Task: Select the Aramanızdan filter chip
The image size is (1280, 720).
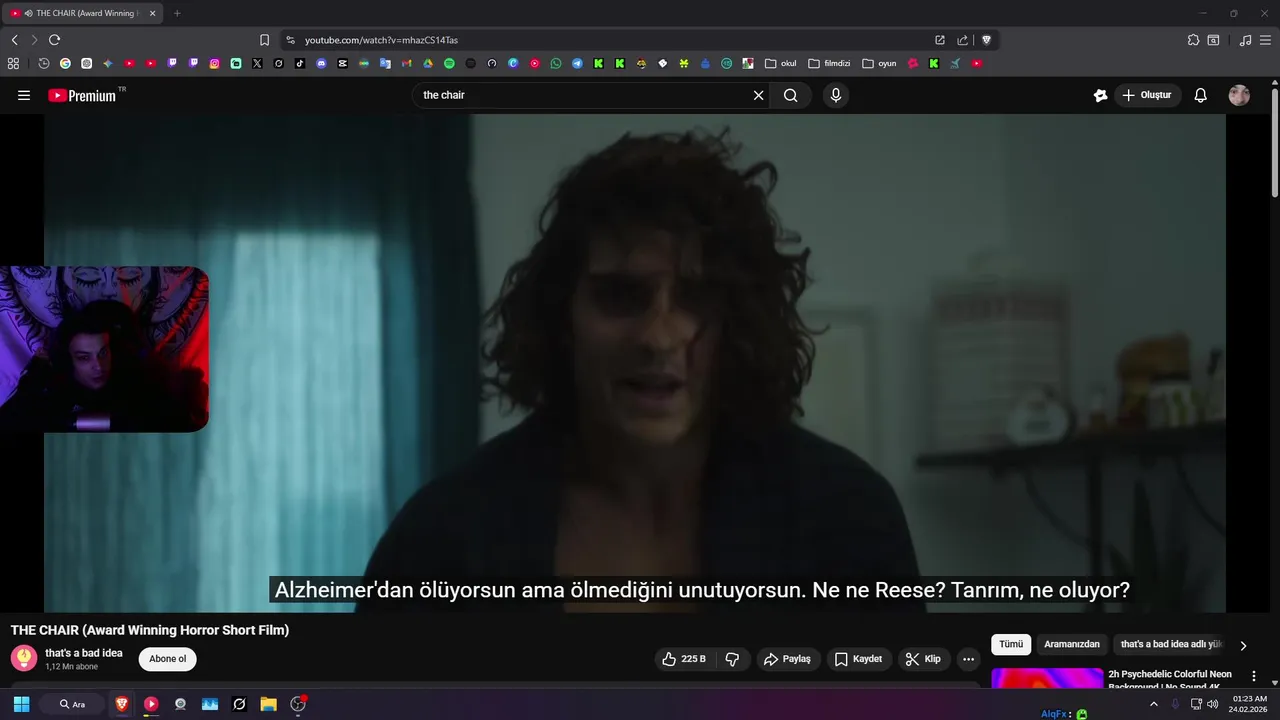Action: (x=1072, y=645)
